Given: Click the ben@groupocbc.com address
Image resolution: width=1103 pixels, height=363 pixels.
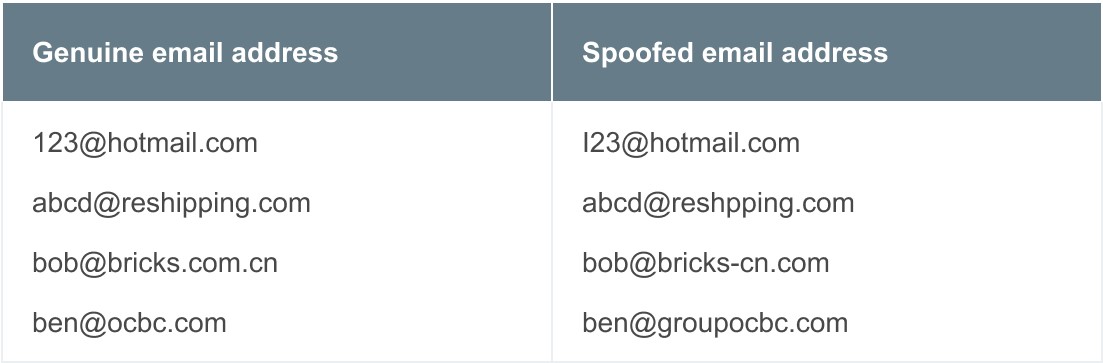Looking at the screenshot, I should (x=715, y=324).
